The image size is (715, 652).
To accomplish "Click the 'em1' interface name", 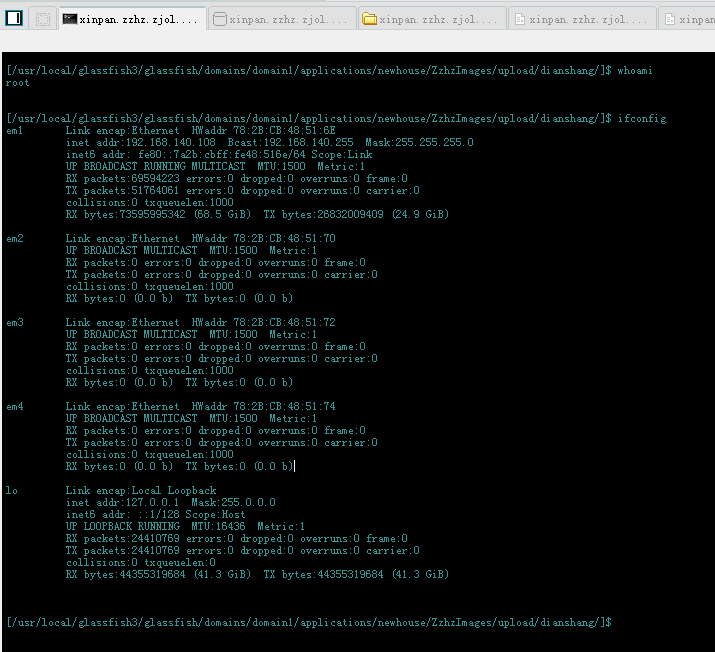I will click(x=14, y=130).
